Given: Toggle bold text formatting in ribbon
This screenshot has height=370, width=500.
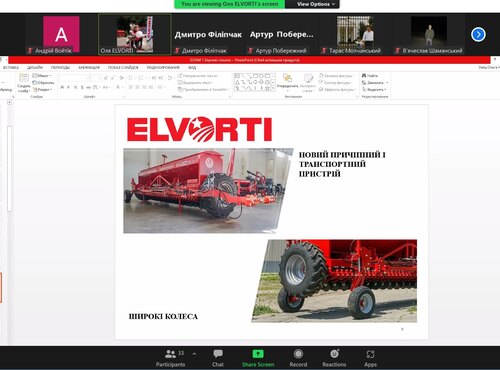Looking at the screenshot, I should point(62,87).
